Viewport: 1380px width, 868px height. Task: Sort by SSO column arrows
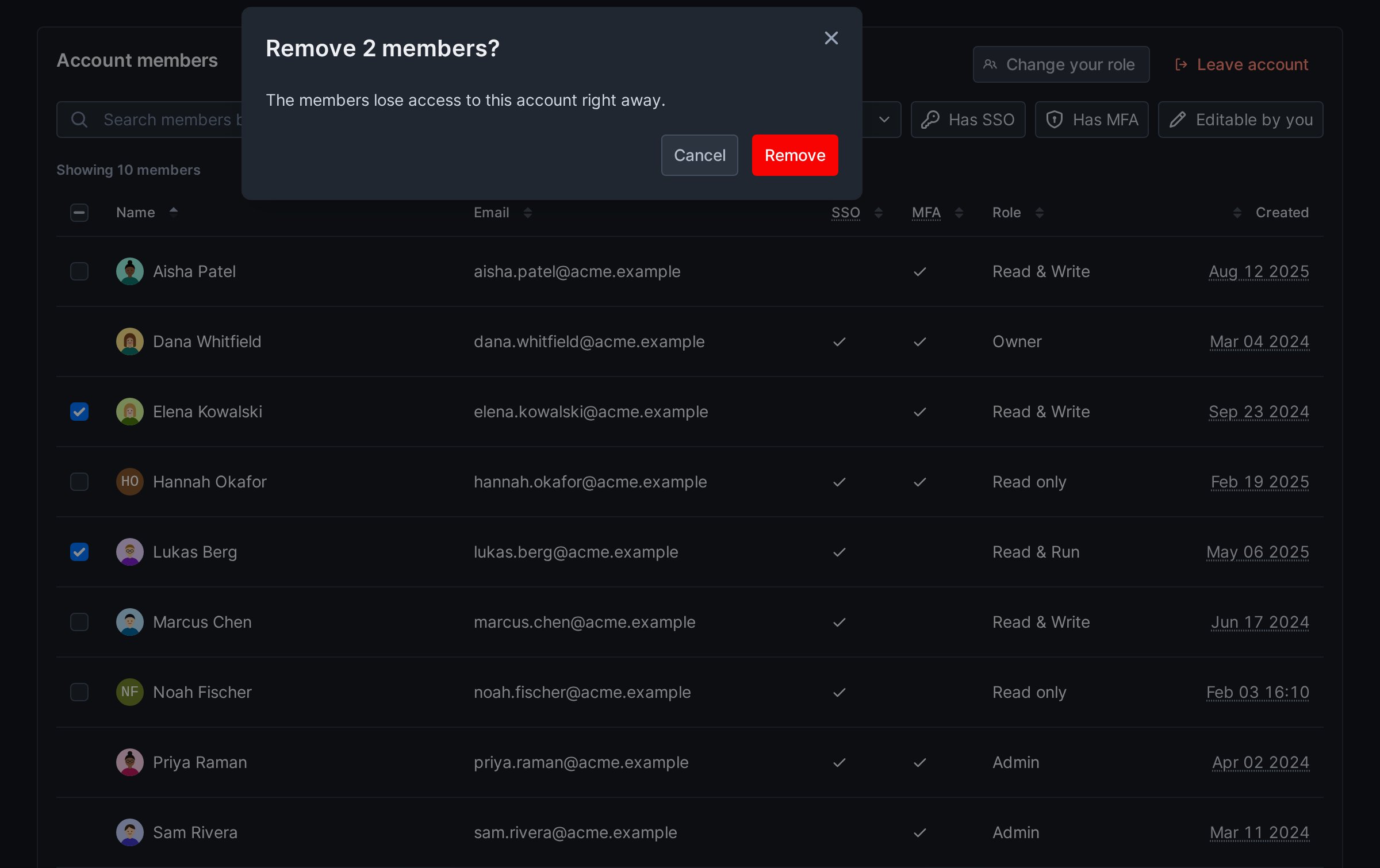coord(878,213)
